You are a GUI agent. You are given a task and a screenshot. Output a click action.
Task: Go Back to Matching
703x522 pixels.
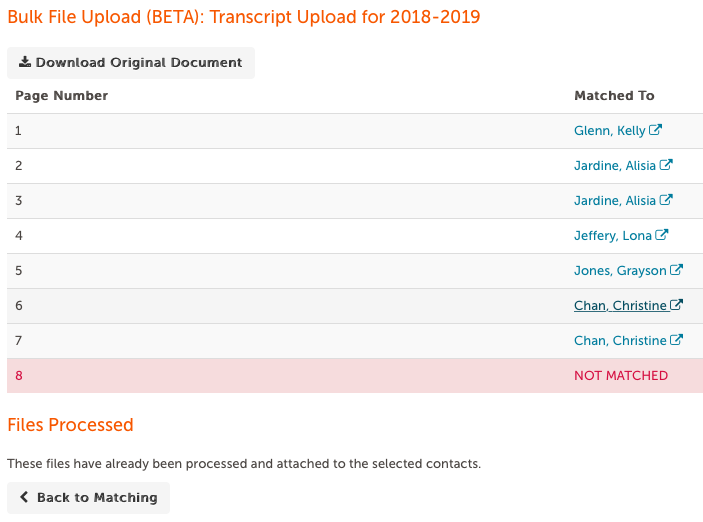88,498
